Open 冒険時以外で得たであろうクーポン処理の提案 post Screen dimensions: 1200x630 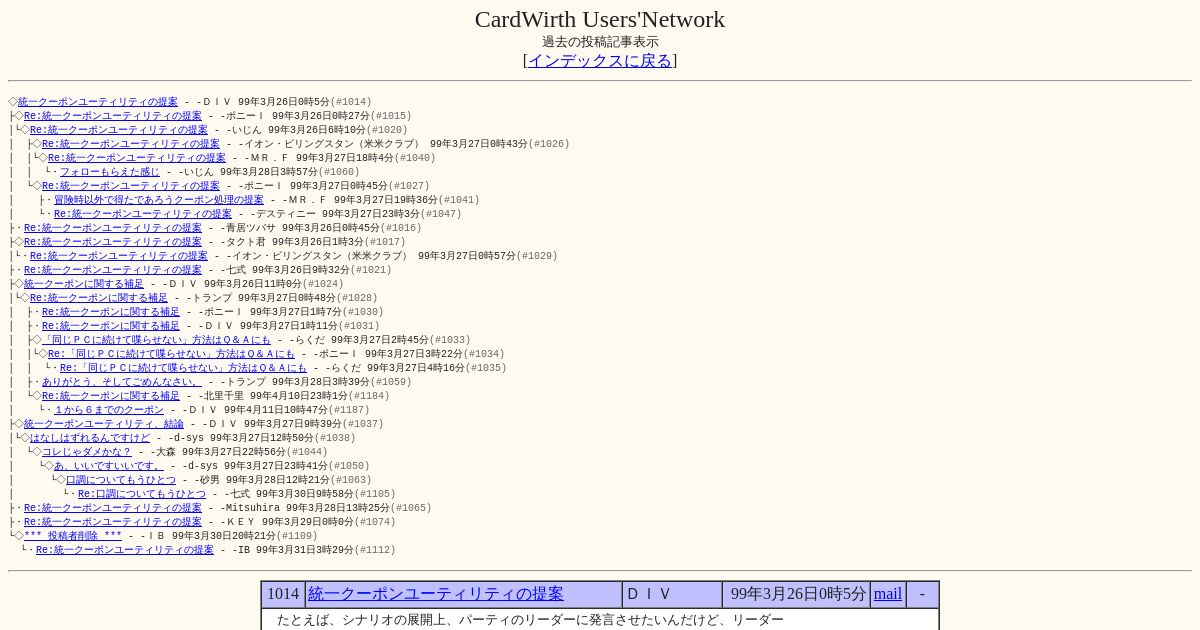click(x=159, y=200)
